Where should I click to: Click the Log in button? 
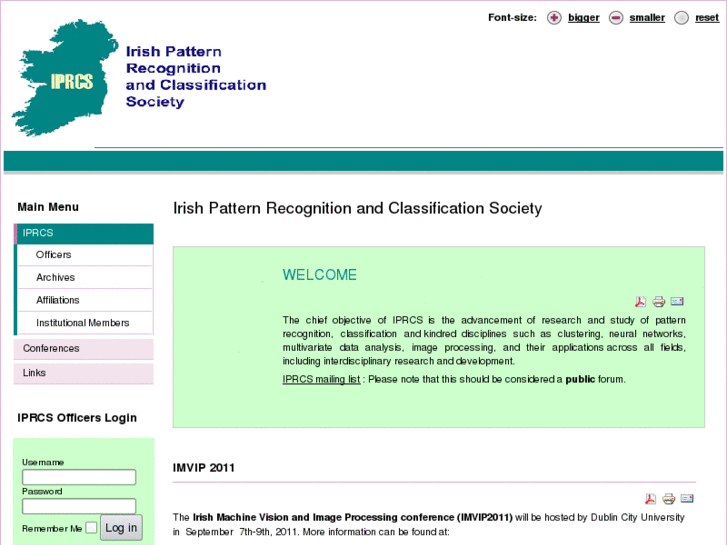121,528
